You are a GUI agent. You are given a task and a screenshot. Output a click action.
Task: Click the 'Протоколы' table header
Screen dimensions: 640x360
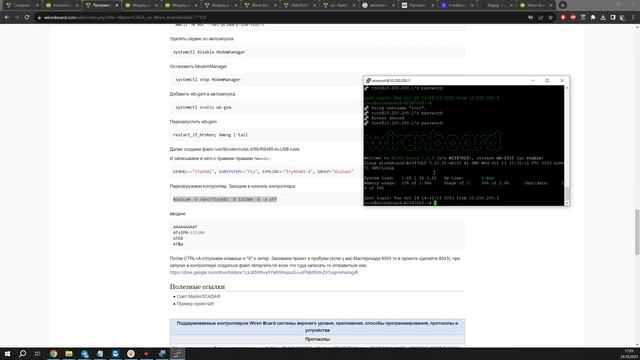click(317, 339)
